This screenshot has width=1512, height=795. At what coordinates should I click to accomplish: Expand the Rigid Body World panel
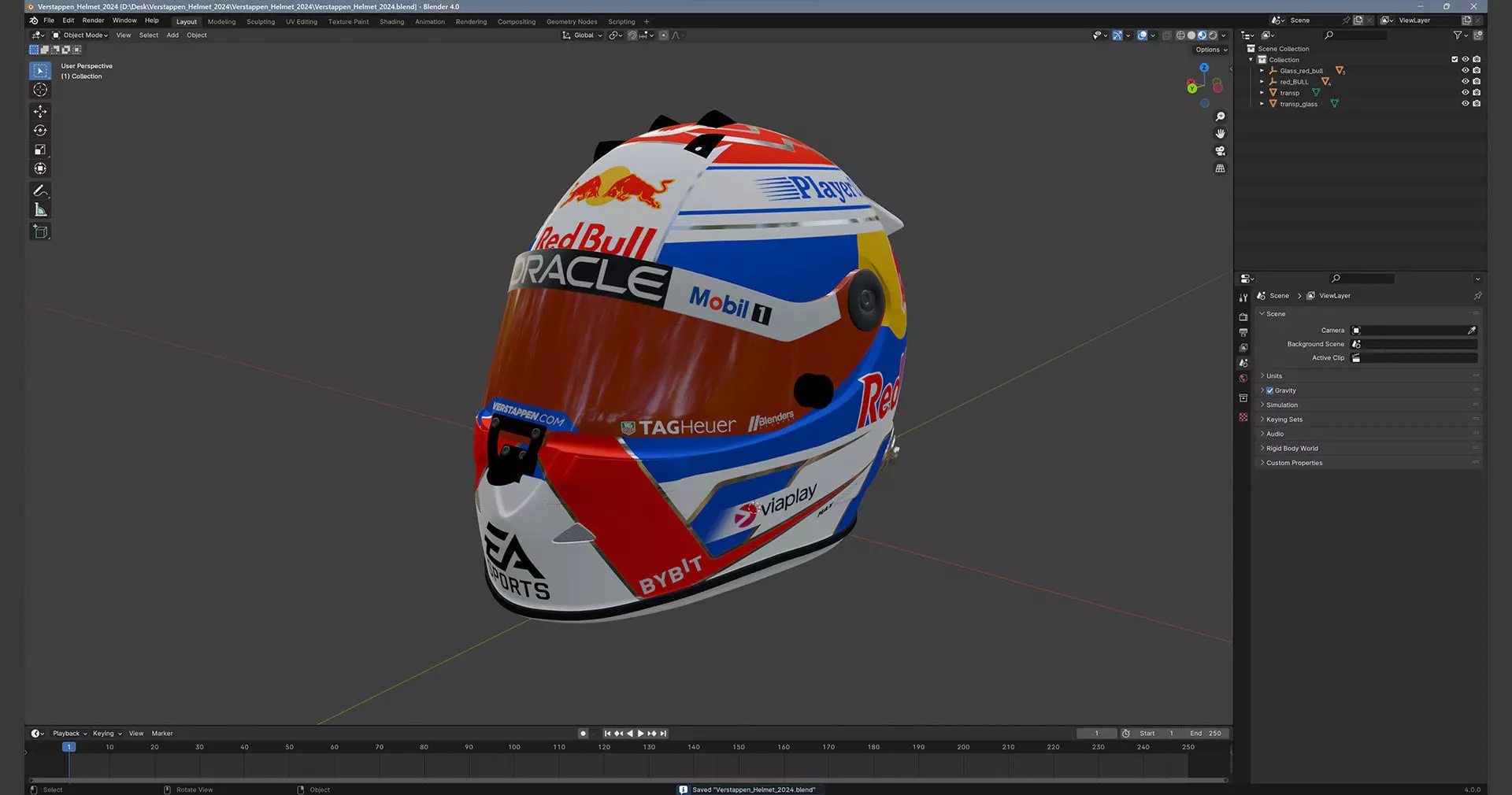(x=1369, y=449)
